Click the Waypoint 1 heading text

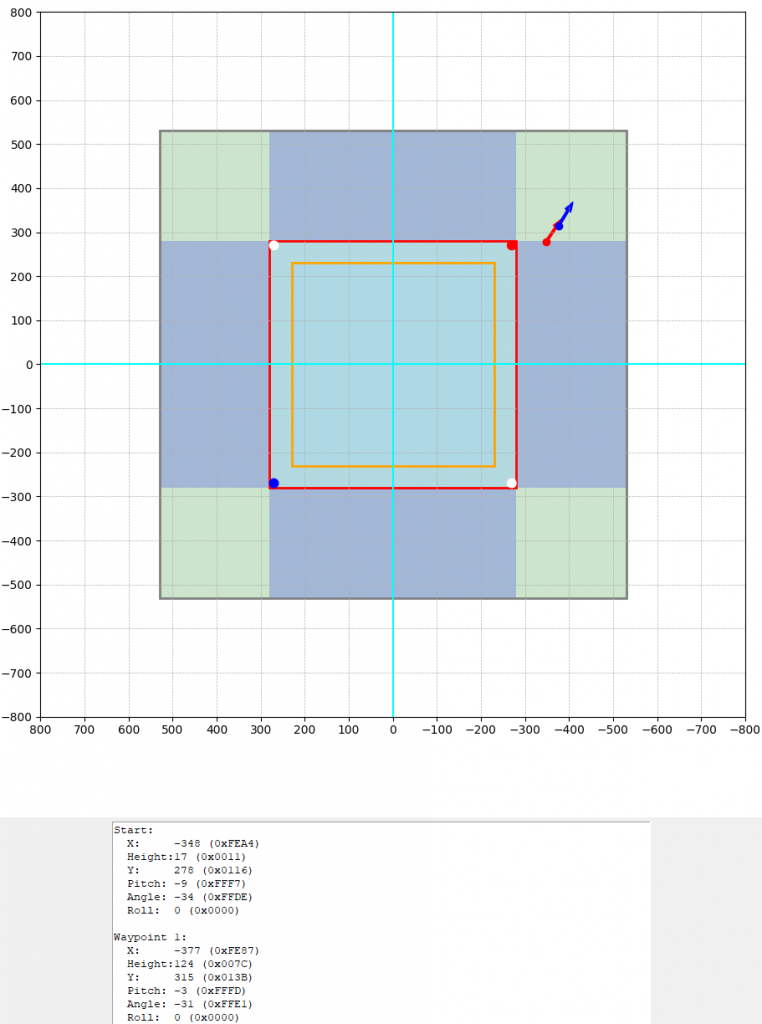149,937
